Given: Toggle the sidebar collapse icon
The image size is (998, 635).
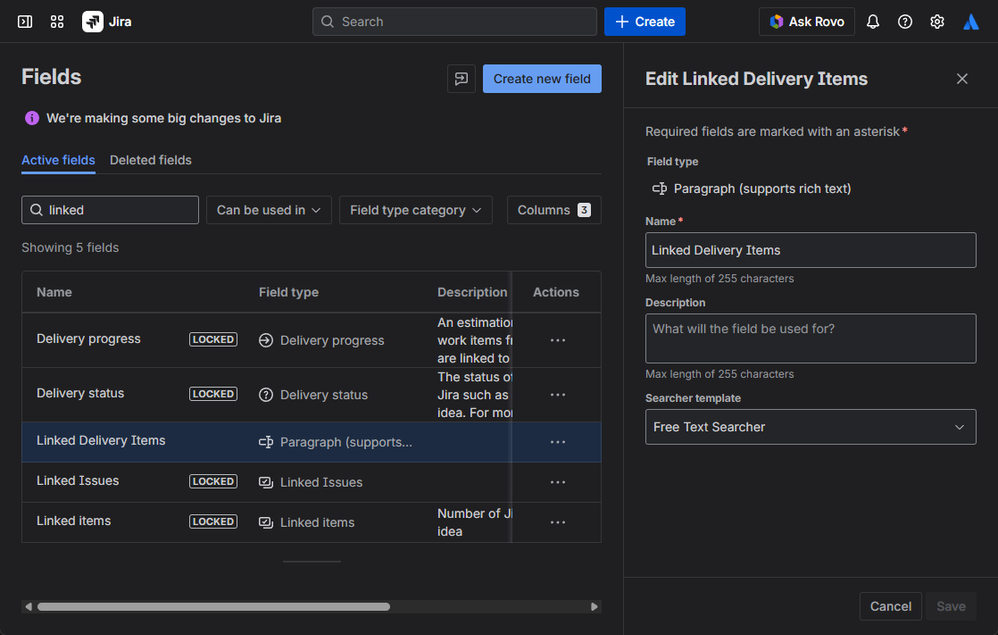Looking at the screenshot, I should [25, 21].
